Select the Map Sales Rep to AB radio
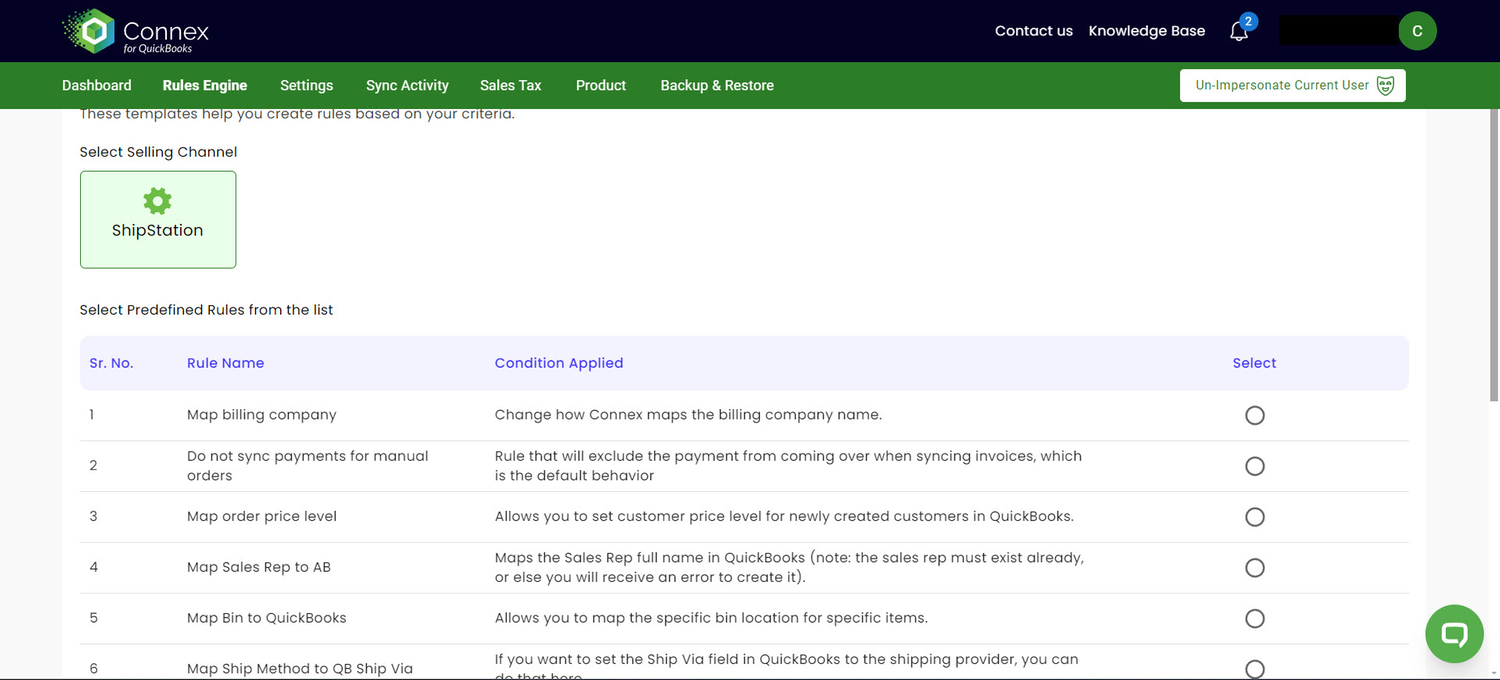Screen dimensions: 1500x680 coord(1255,568)
